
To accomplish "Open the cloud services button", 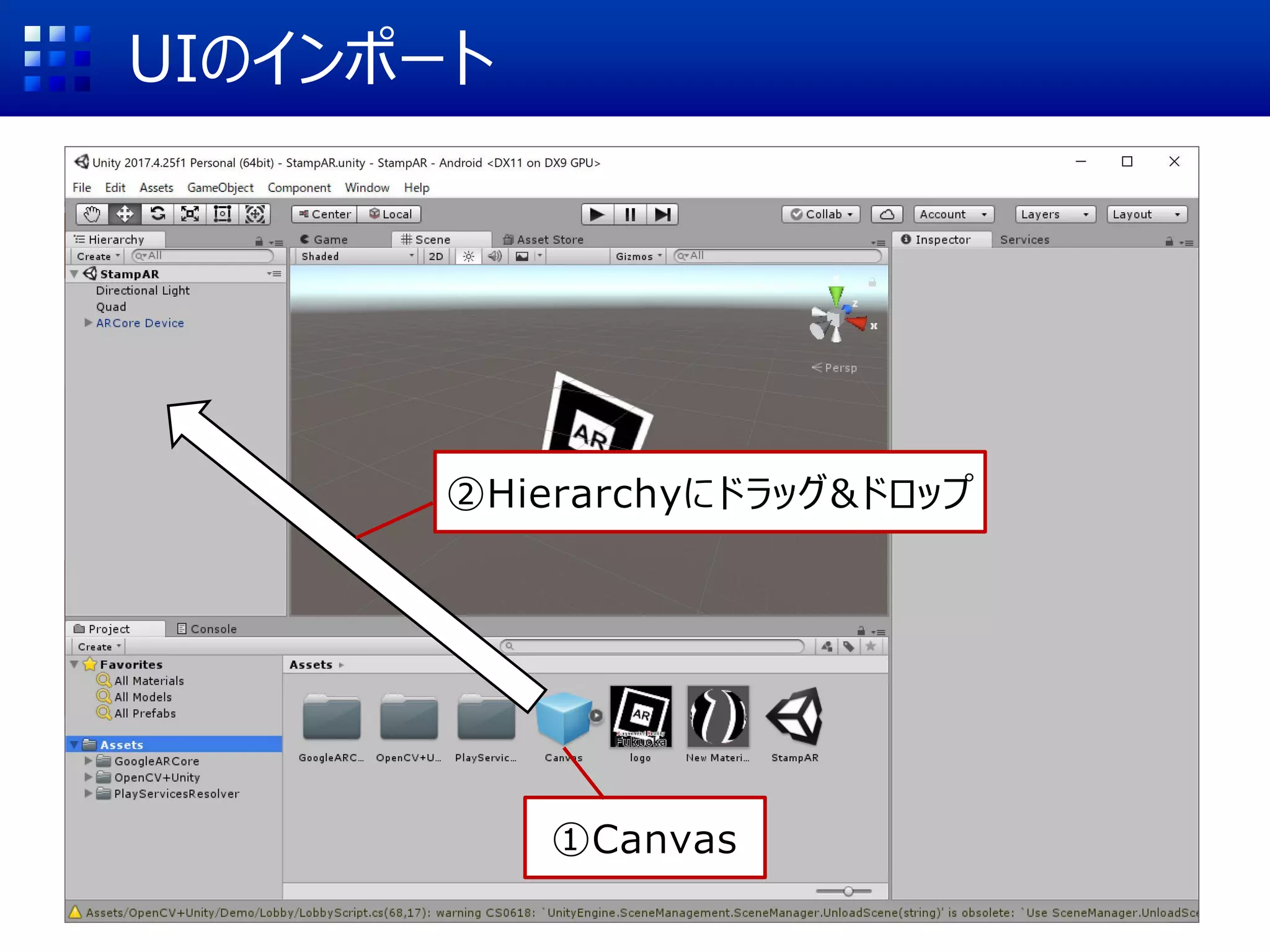I will point(887,214).
